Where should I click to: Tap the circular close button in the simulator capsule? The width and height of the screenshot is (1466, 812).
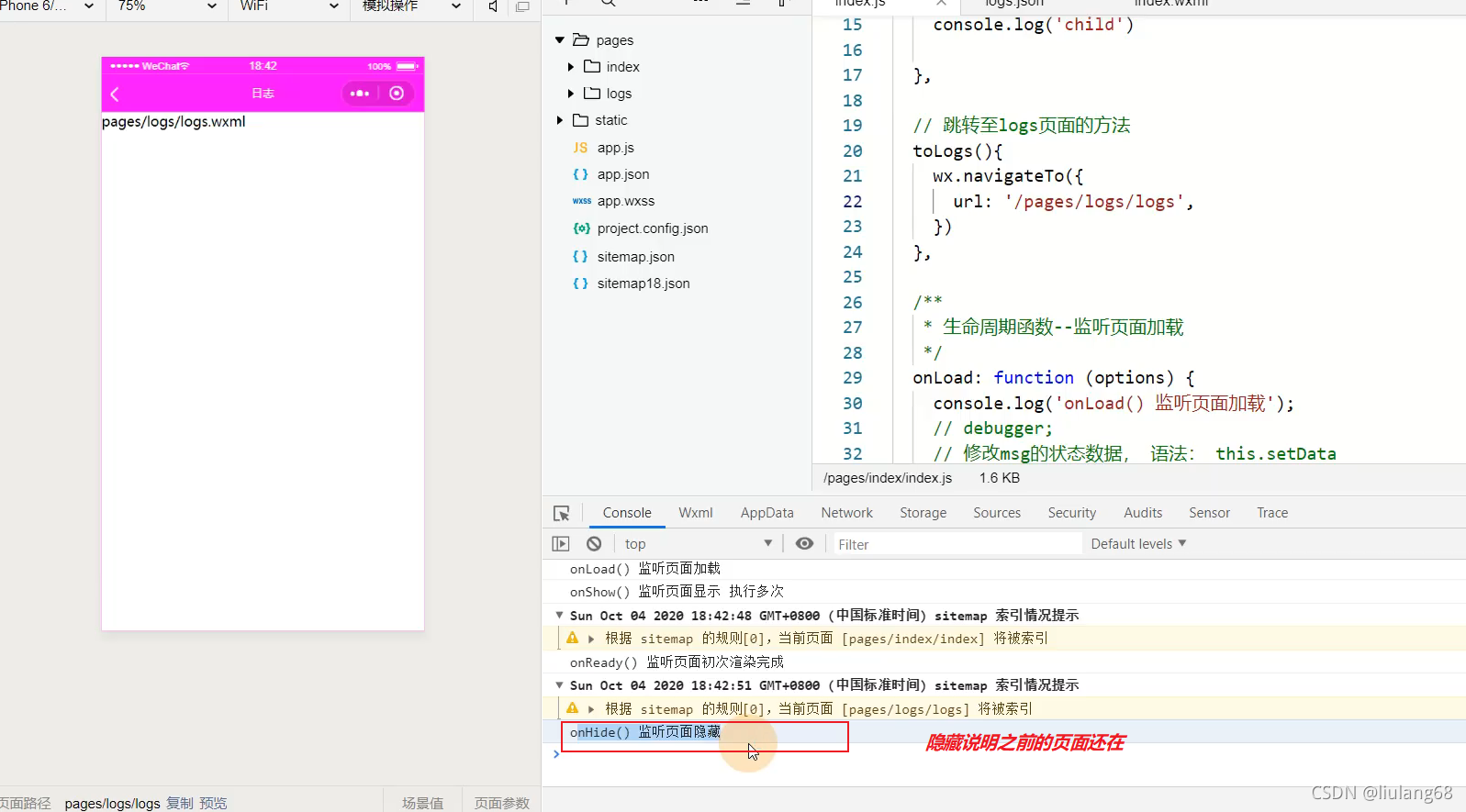[397, 94]
